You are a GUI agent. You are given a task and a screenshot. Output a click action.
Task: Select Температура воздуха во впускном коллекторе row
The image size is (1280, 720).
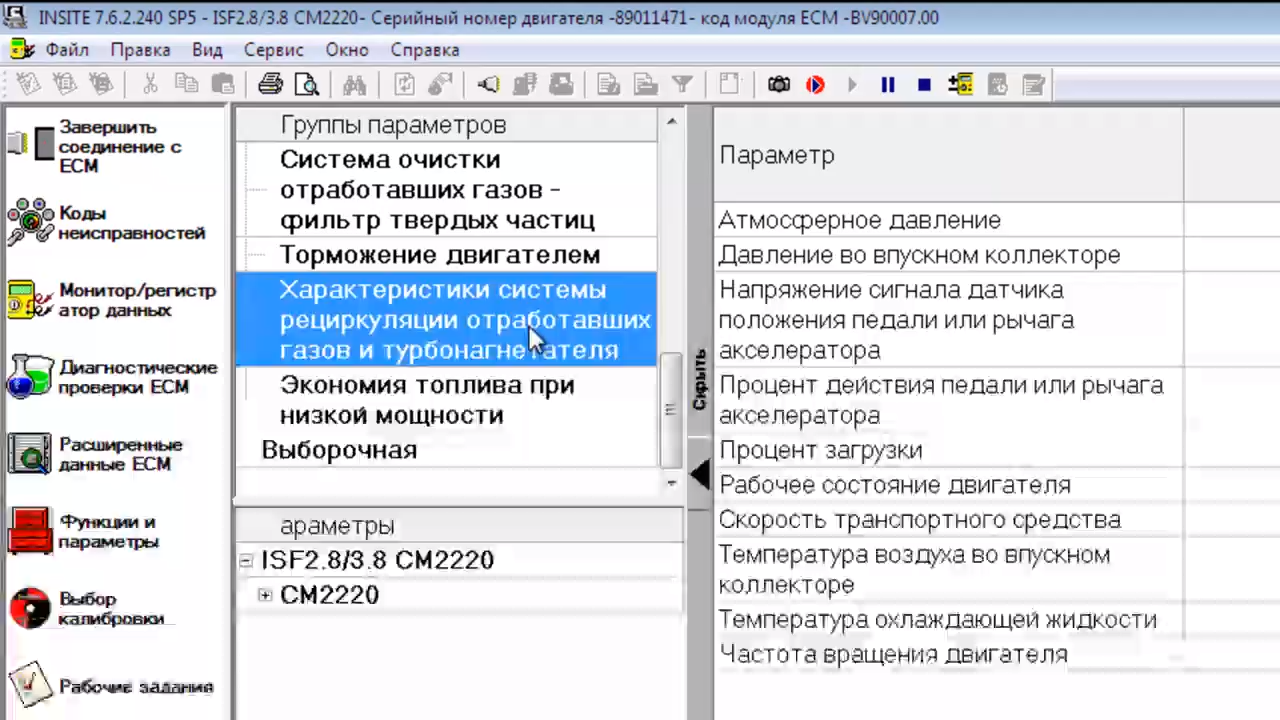[948, 570]
